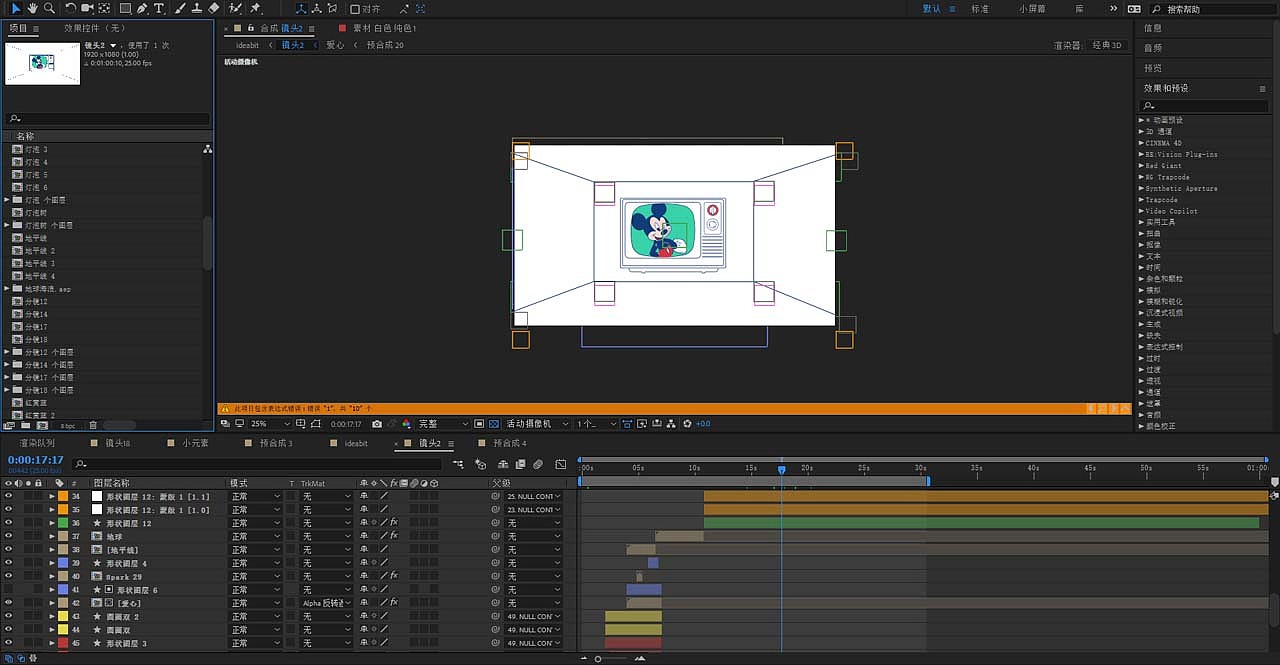Select the Unified Camera tool
Screen dimensions: 1280x665
[x=87, y=8]
